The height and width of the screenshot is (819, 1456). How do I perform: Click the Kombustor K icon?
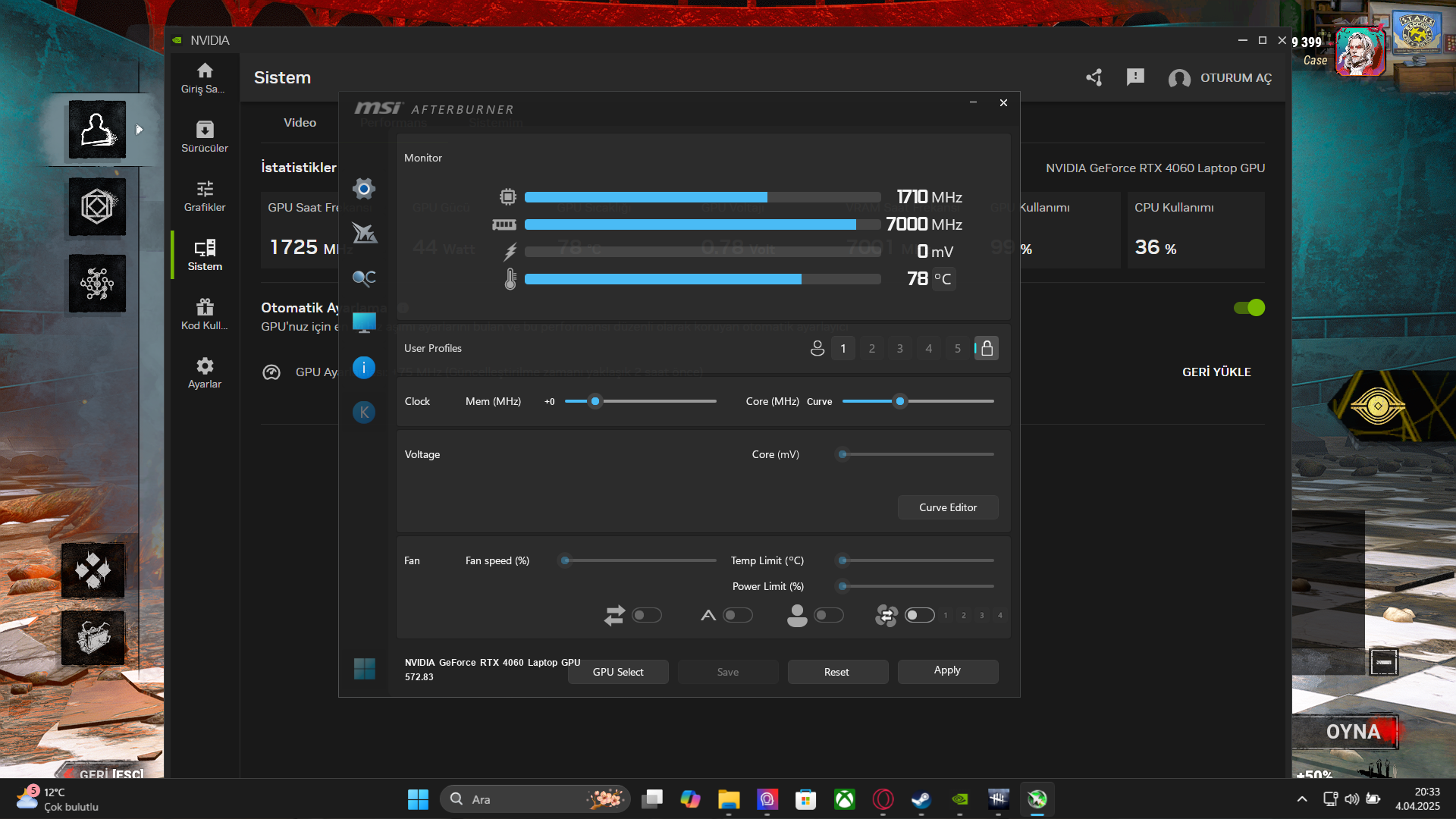[364, 413]
